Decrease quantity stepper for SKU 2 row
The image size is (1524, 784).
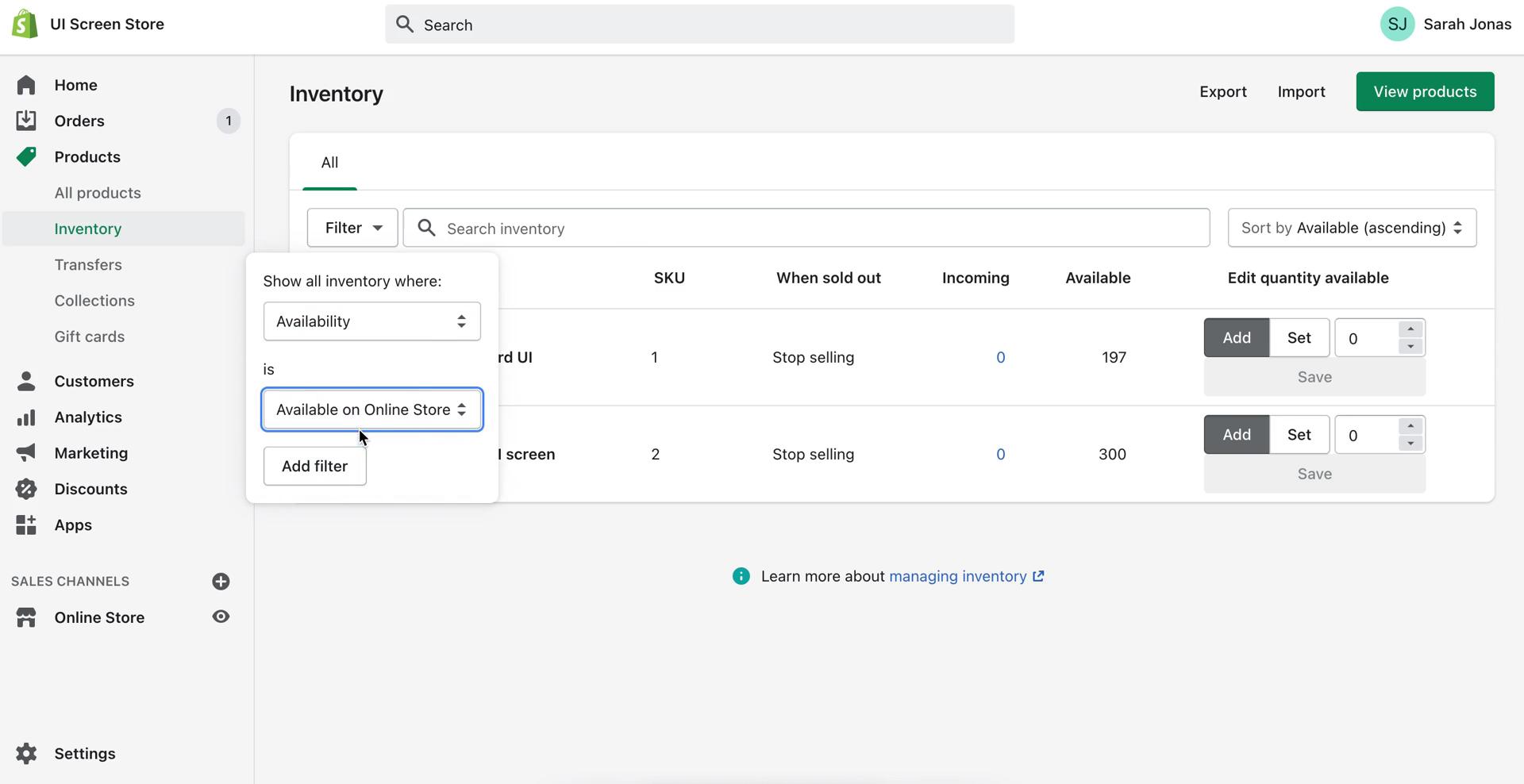pyautogui.click(x=1410, y=444)
